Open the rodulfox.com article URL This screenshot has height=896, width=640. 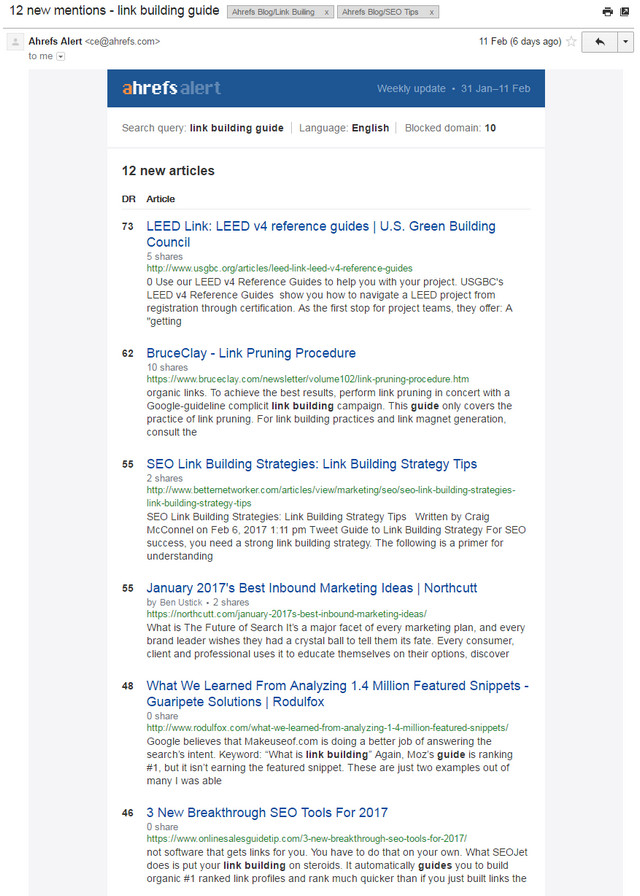327,727
